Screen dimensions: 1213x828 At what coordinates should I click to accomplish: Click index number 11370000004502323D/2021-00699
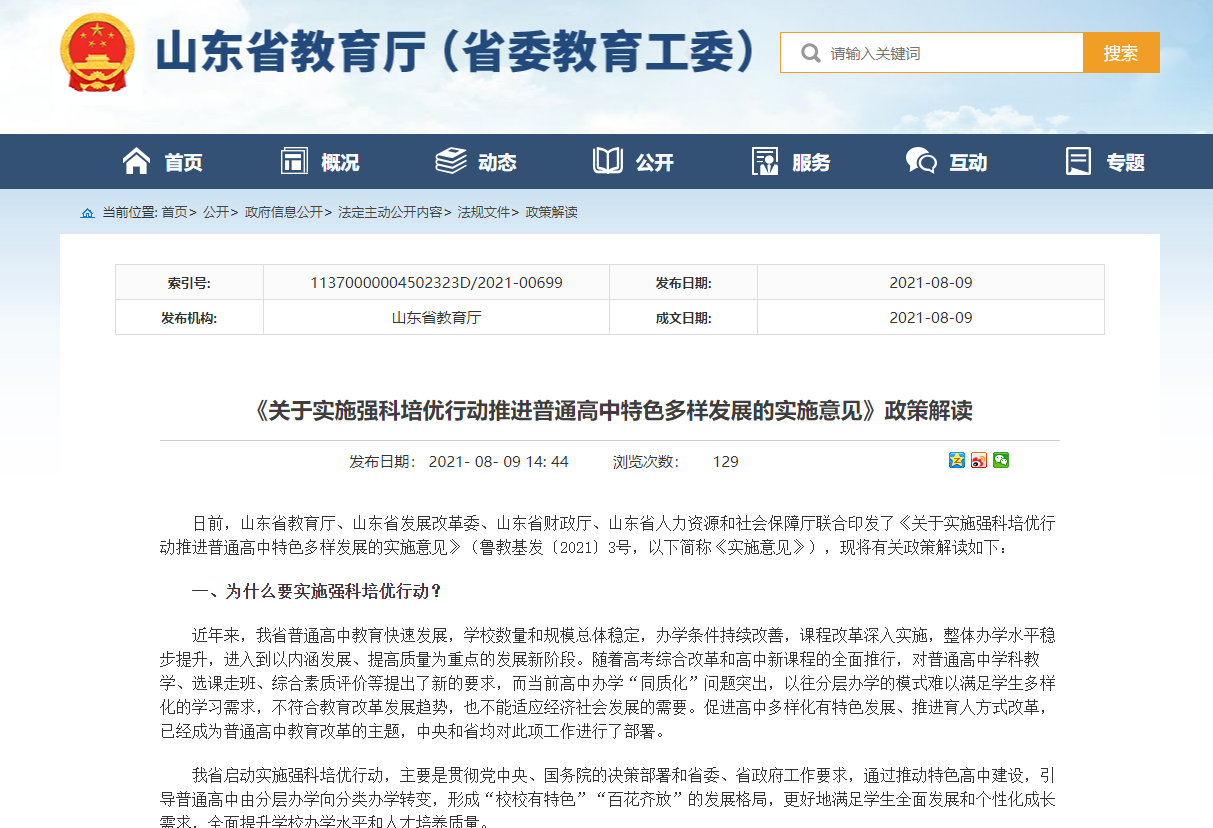pyautogui.click(x=436, y=283)
